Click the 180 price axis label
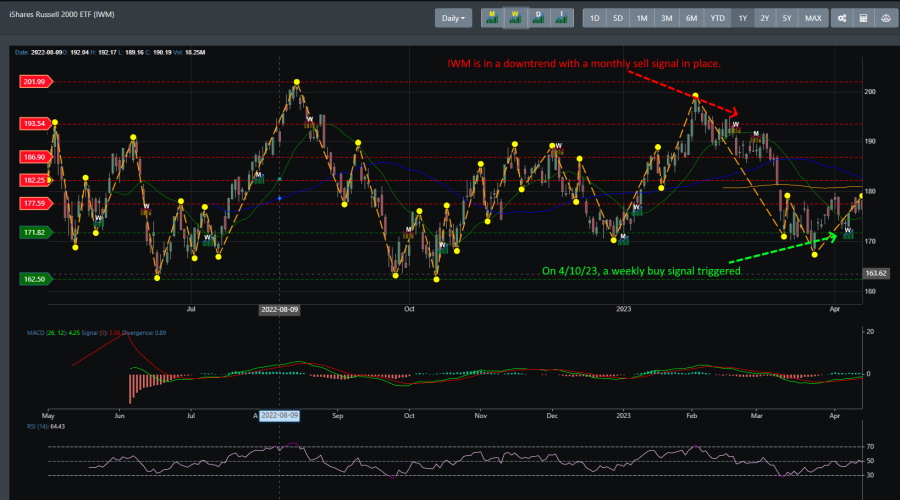 870,192
